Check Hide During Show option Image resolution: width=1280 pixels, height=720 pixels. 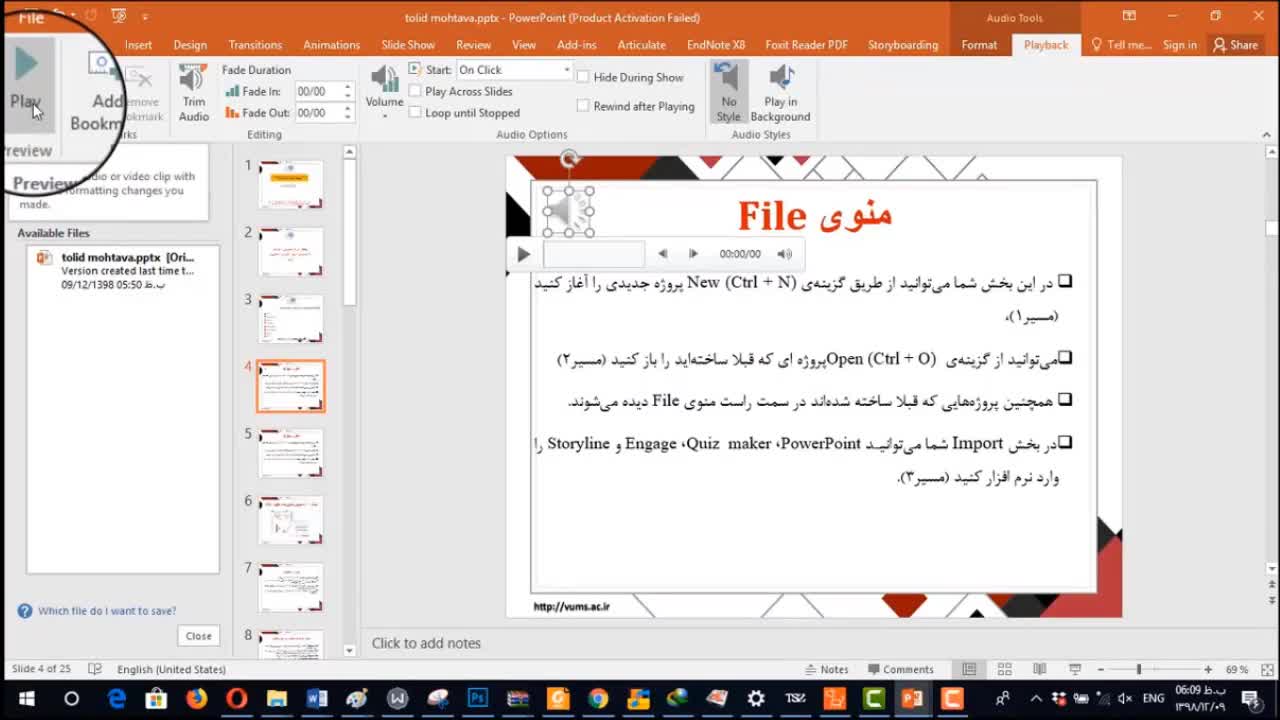pyautogui.click(x=583, y=77)
